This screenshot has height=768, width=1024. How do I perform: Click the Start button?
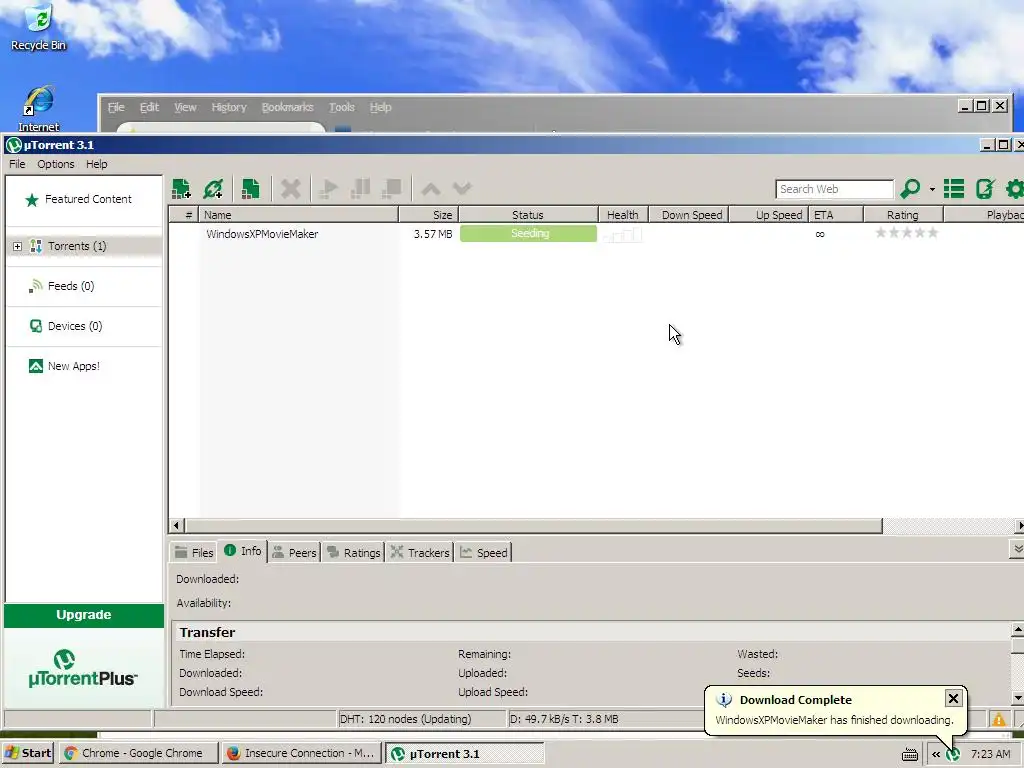pyautogui.click(x=28, y=753)
